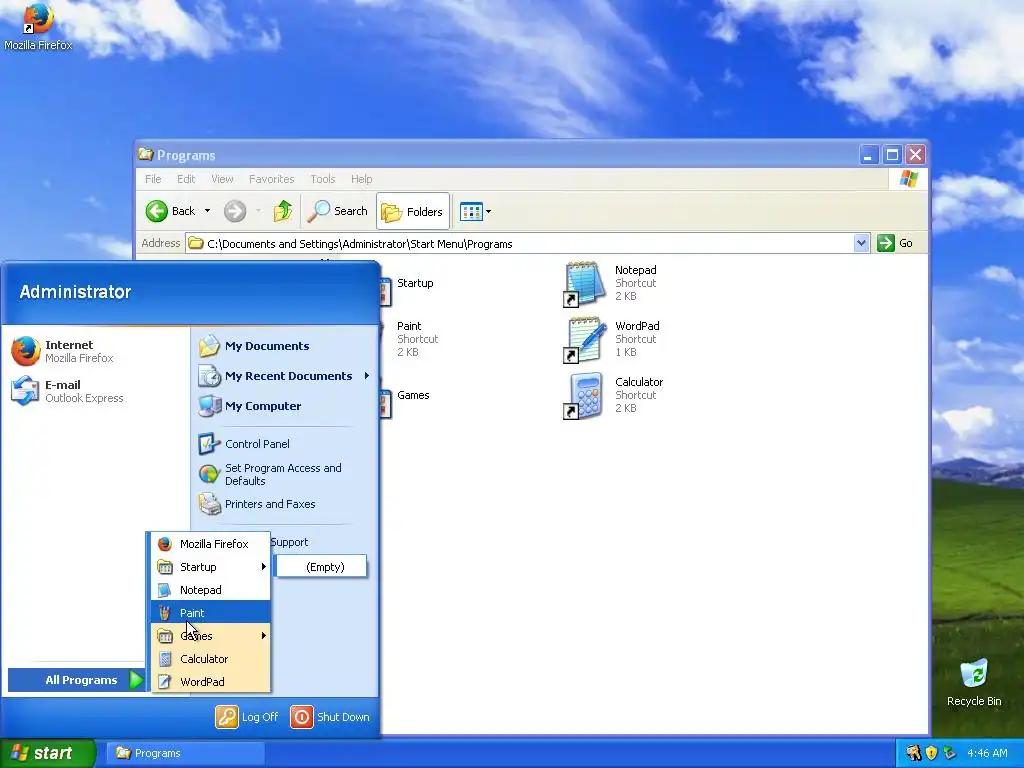Open the Edit menu

pos(186,179)
